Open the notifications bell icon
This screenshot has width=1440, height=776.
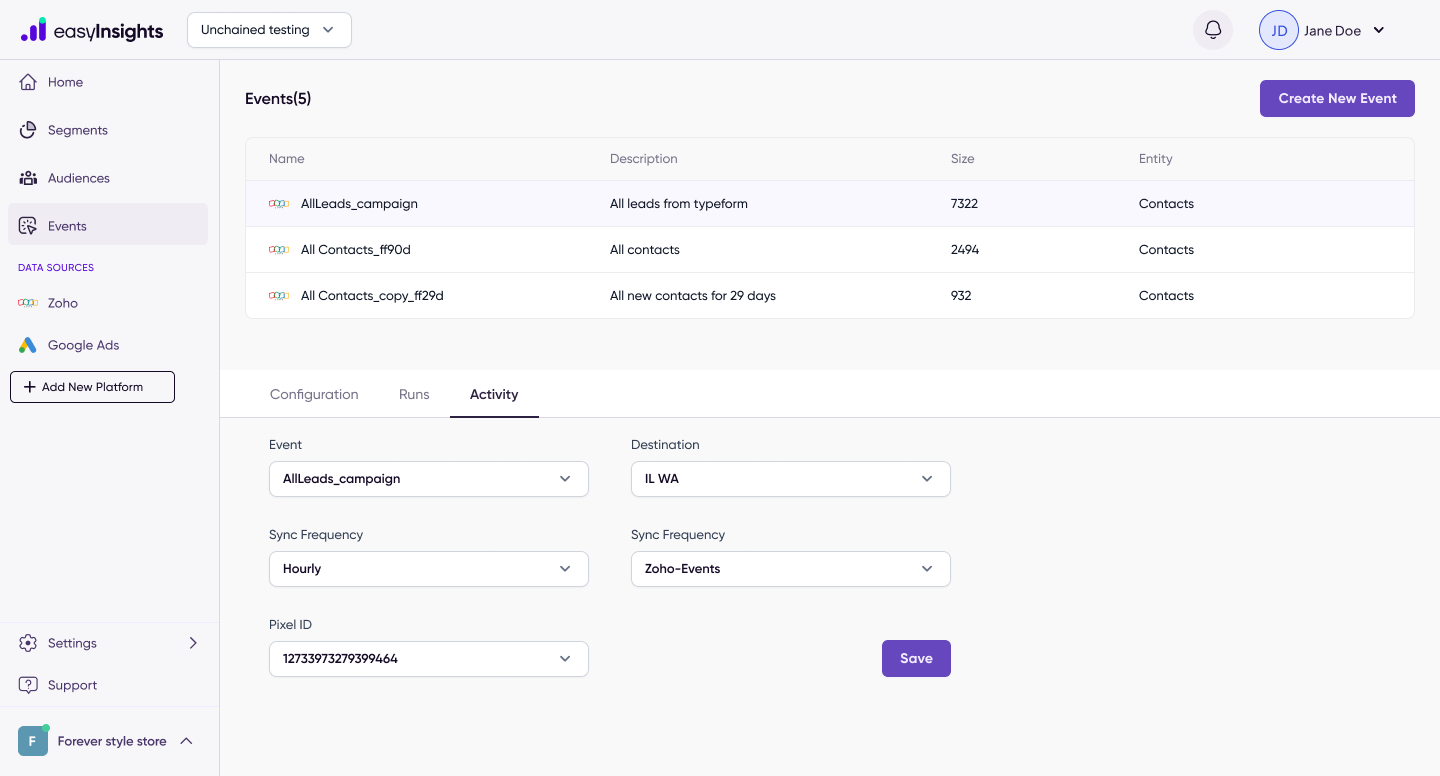coord(1213,30)
